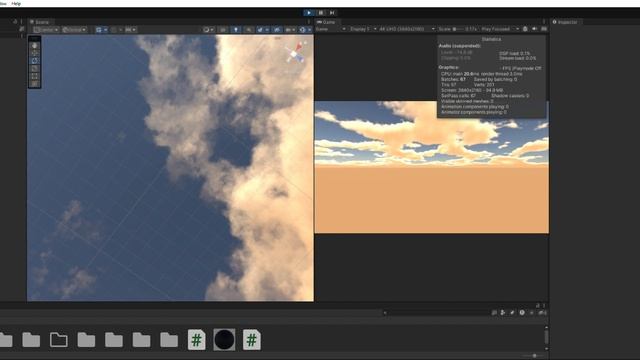Select the folder before the outlined folder
The height and width of the screenshot is (360, 640).
point(31,340)
